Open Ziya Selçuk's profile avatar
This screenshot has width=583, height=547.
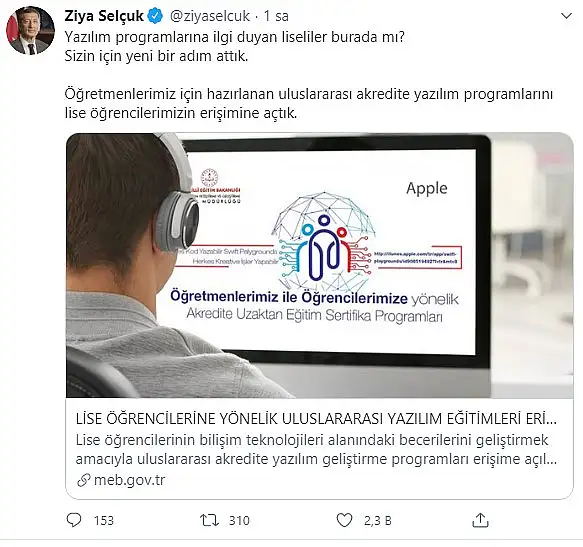[30, 30]
